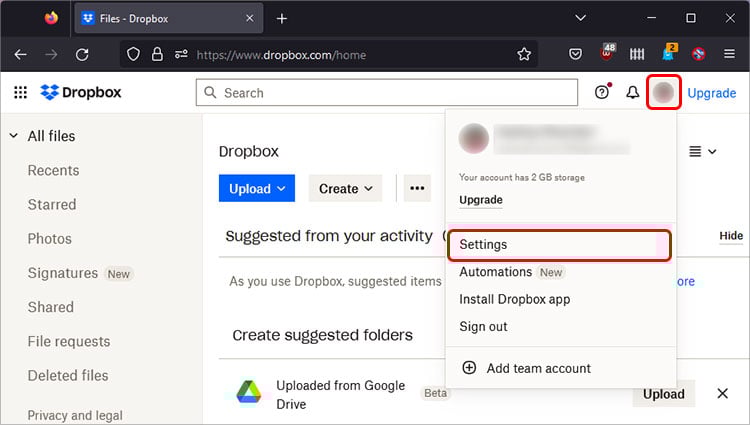
Task: Click the Dropbox folder heading
Action: point(249,152)
